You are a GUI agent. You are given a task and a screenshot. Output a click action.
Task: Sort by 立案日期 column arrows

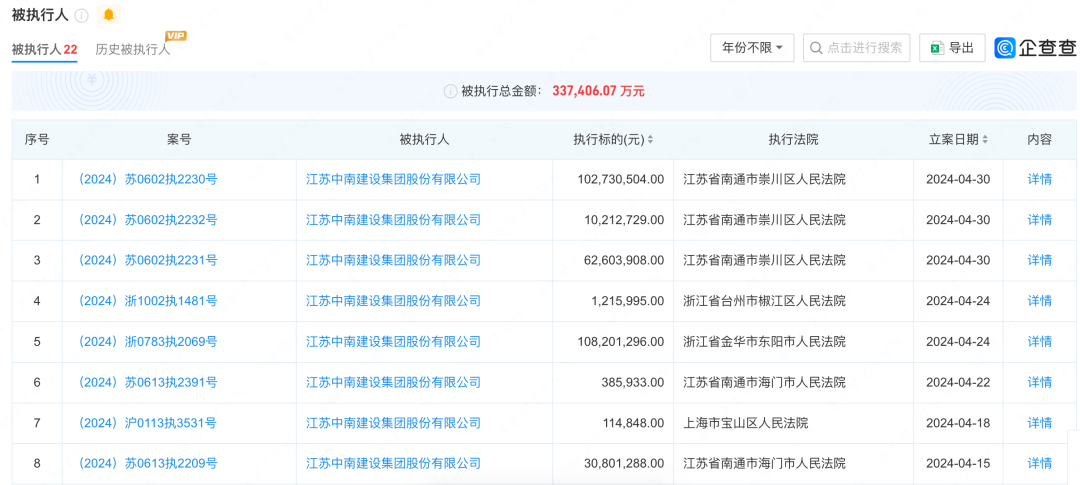pyautogui.click(x=984, y=140)
